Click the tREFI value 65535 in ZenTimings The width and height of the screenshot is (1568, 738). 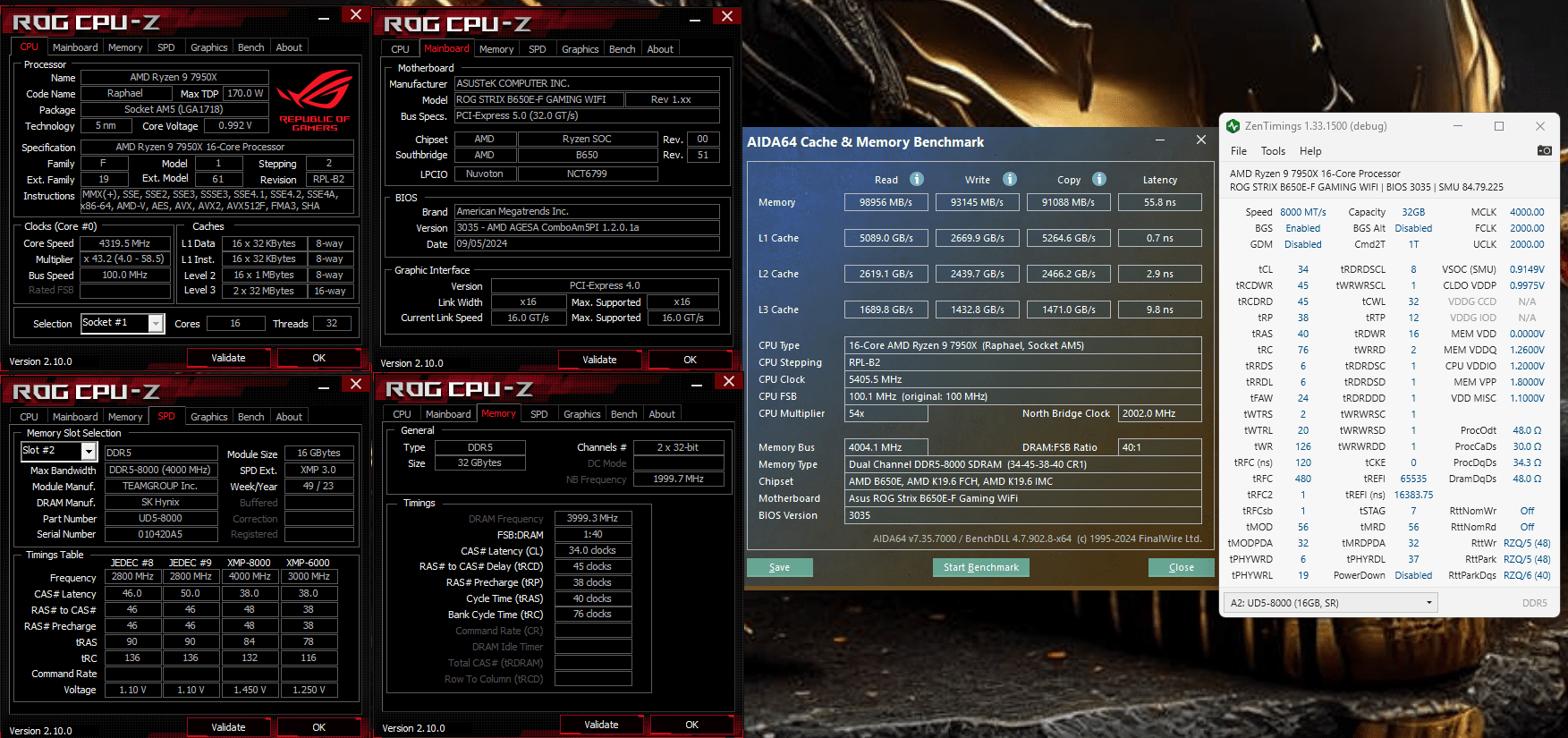coord(1413,479)
